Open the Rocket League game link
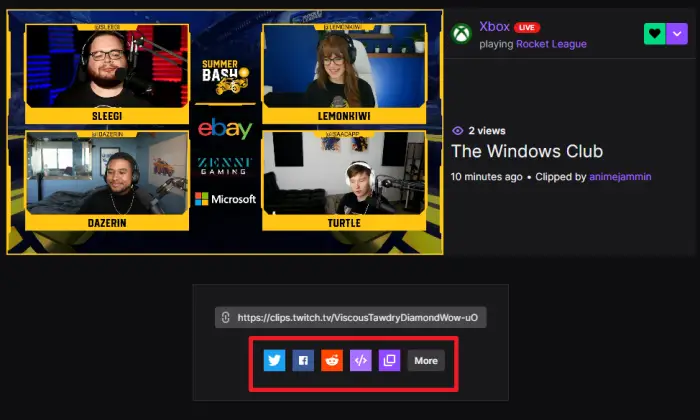The height and width of the screenshot is (420, 700). click(551, 44)
